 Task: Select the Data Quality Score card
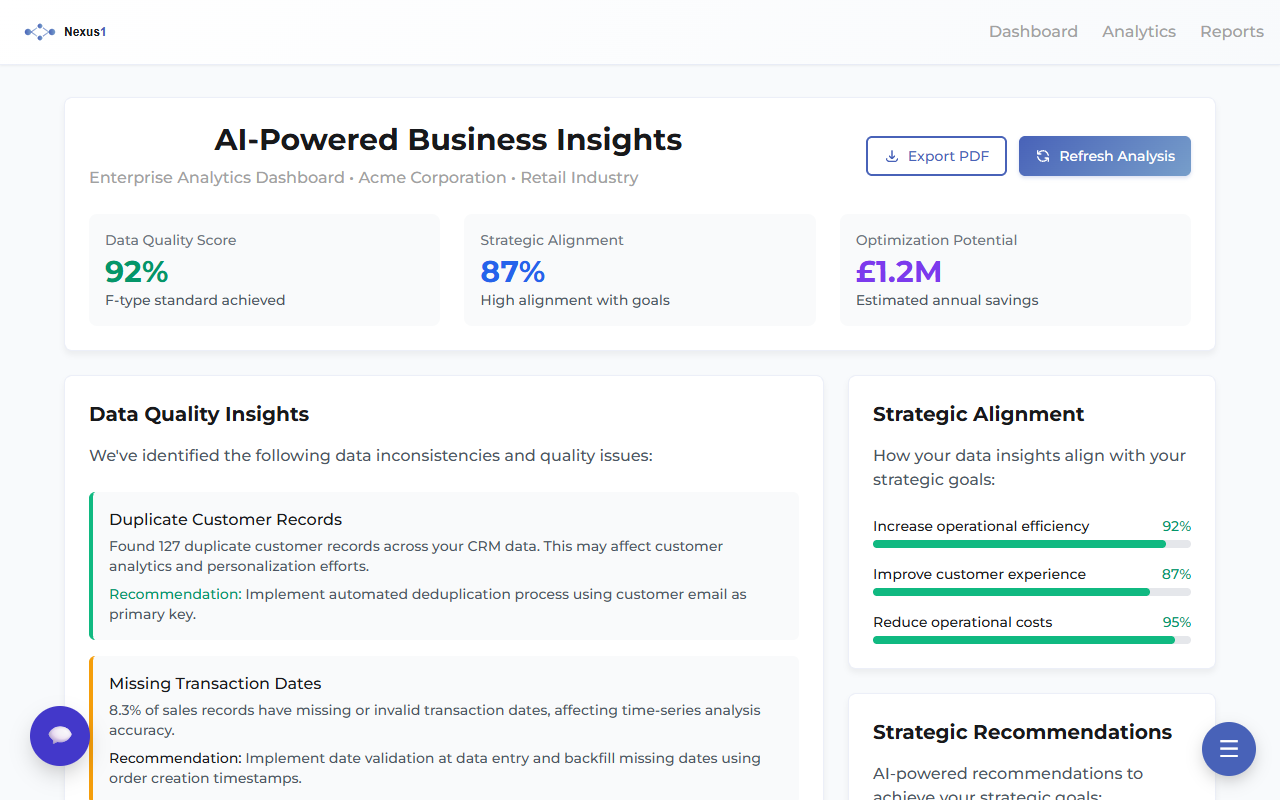(x=264, y=270)
